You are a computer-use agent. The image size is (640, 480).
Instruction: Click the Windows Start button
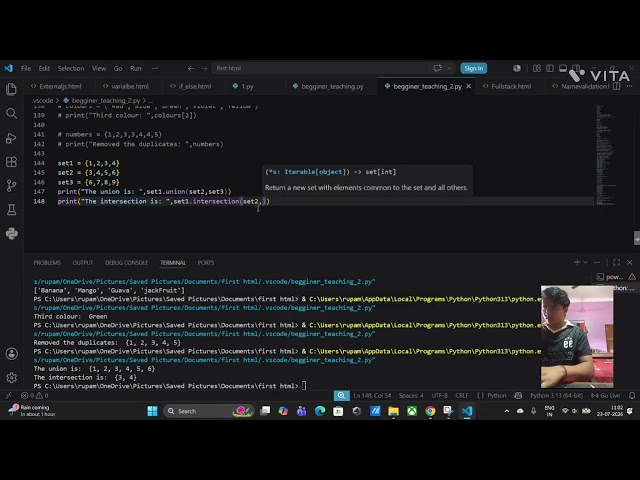[x=153, y=411]
